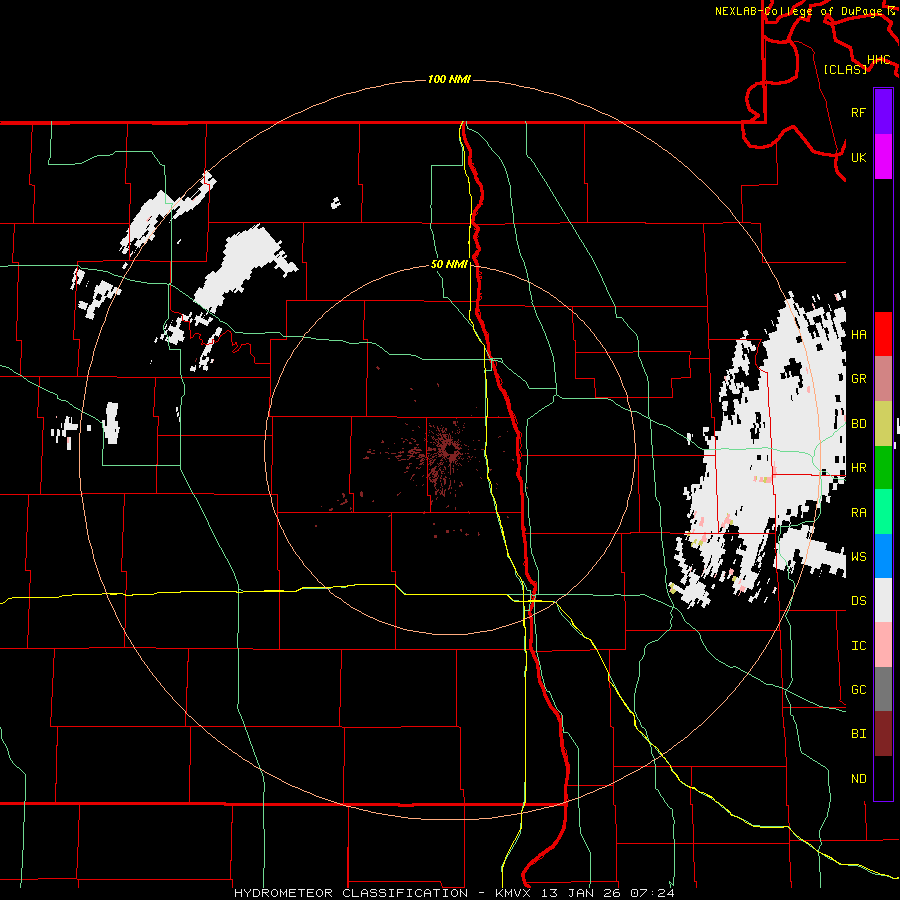Image resolution: width=900 pixels, height=900 pixels.
Task: Click the GR legend label
Action: pos(858,379)
